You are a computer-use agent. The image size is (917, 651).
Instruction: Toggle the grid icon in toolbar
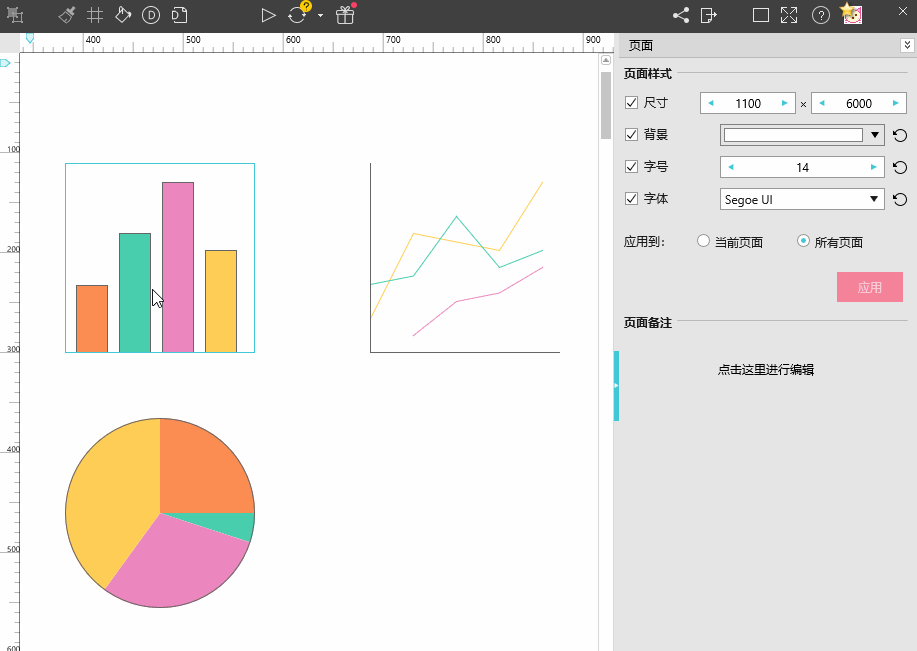95,15
